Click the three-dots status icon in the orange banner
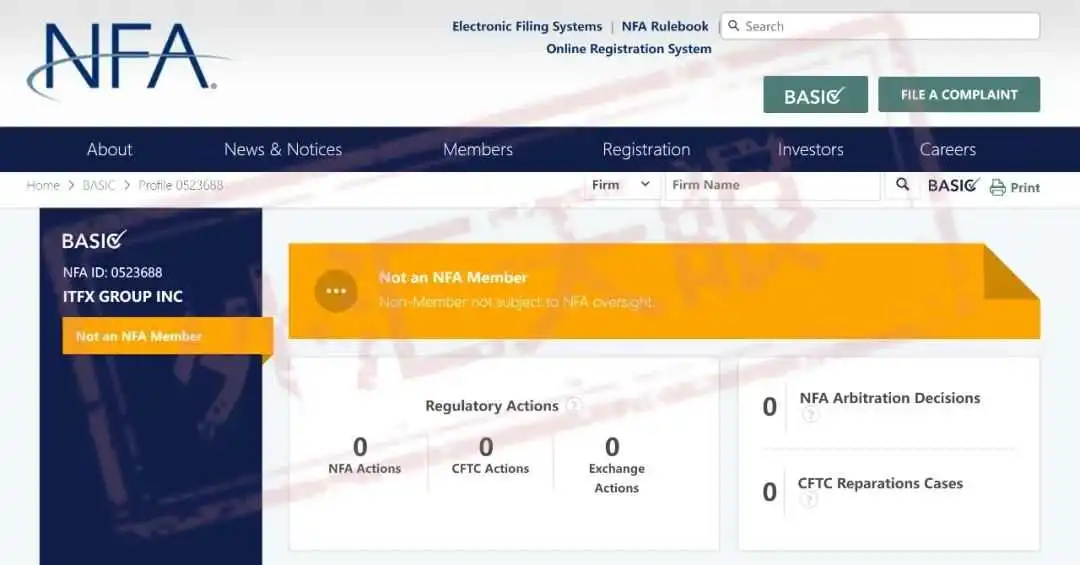 336,291
